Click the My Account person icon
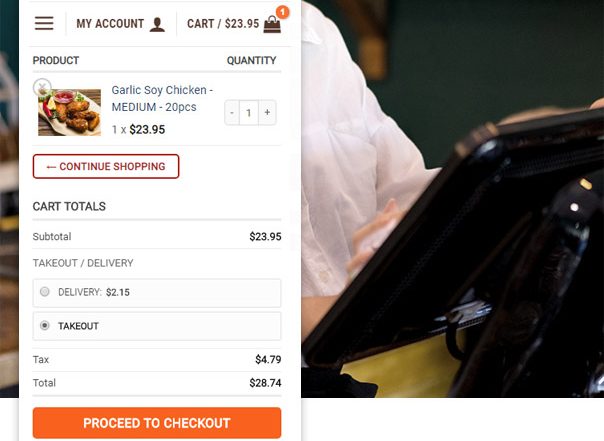Viewport: 604px width, 441px height. coord(157,24)
